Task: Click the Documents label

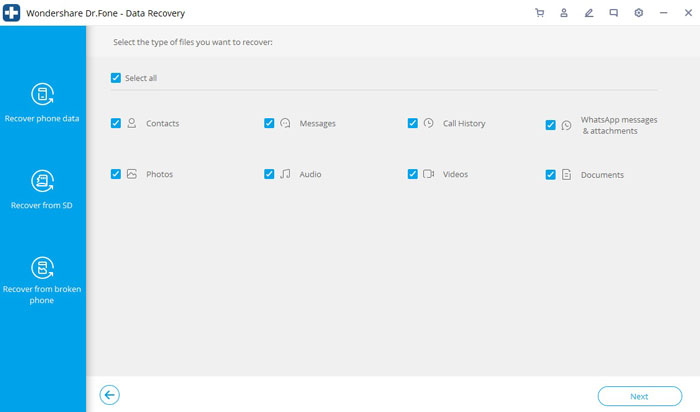Action: (x=602, y=175)
